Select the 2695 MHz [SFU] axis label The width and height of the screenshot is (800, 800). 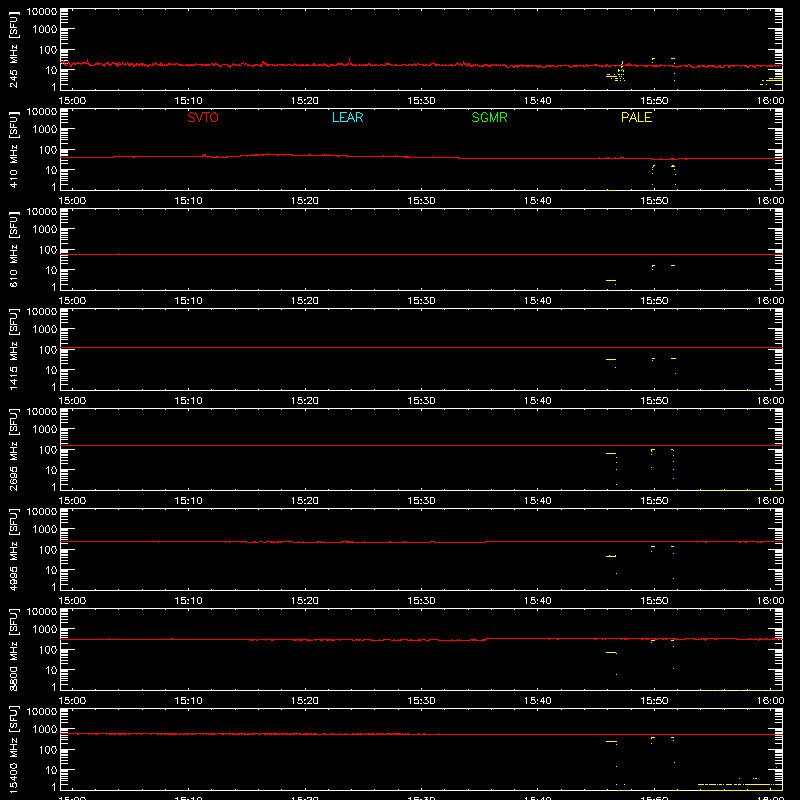click(13, 450)
